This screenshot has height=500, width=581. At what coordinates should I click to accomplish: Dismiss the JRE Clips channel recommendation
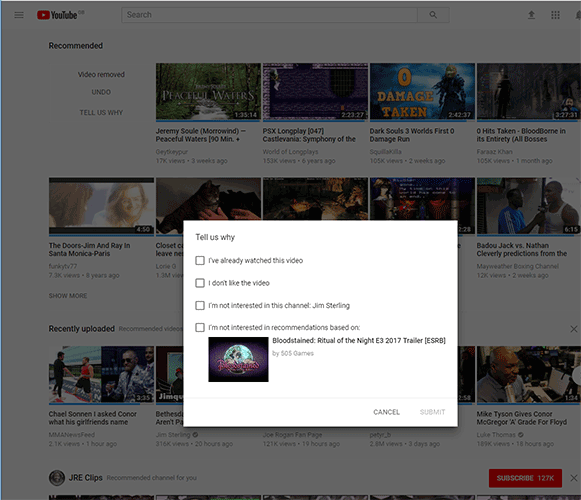pos(574,478)
